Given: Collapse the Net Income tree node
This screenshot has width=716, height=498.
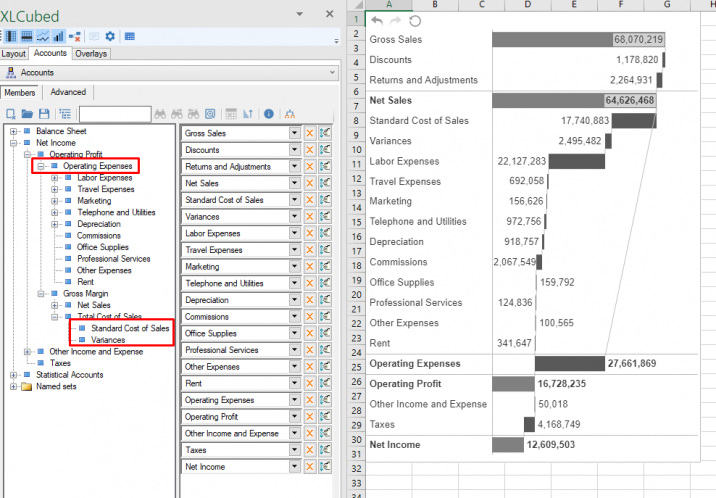Looking at the screenshot, I should [x=13, y=143].
